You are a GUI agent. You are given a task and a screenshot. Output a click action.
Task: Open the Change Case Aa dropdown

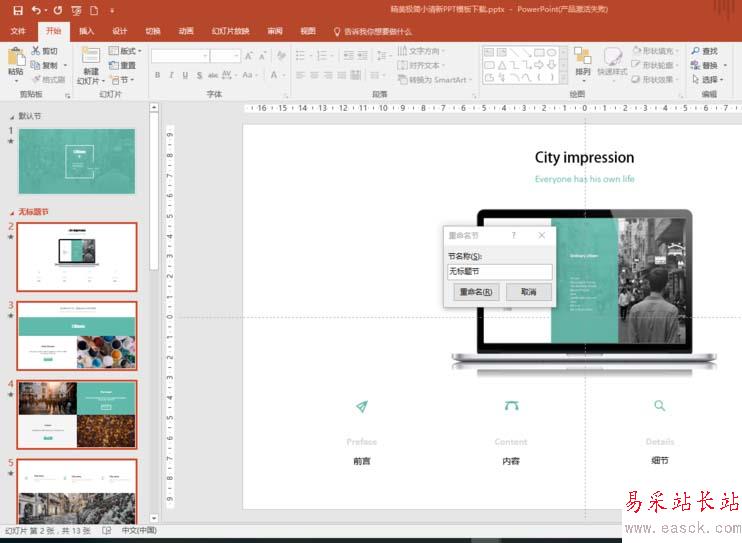point(250,75)
